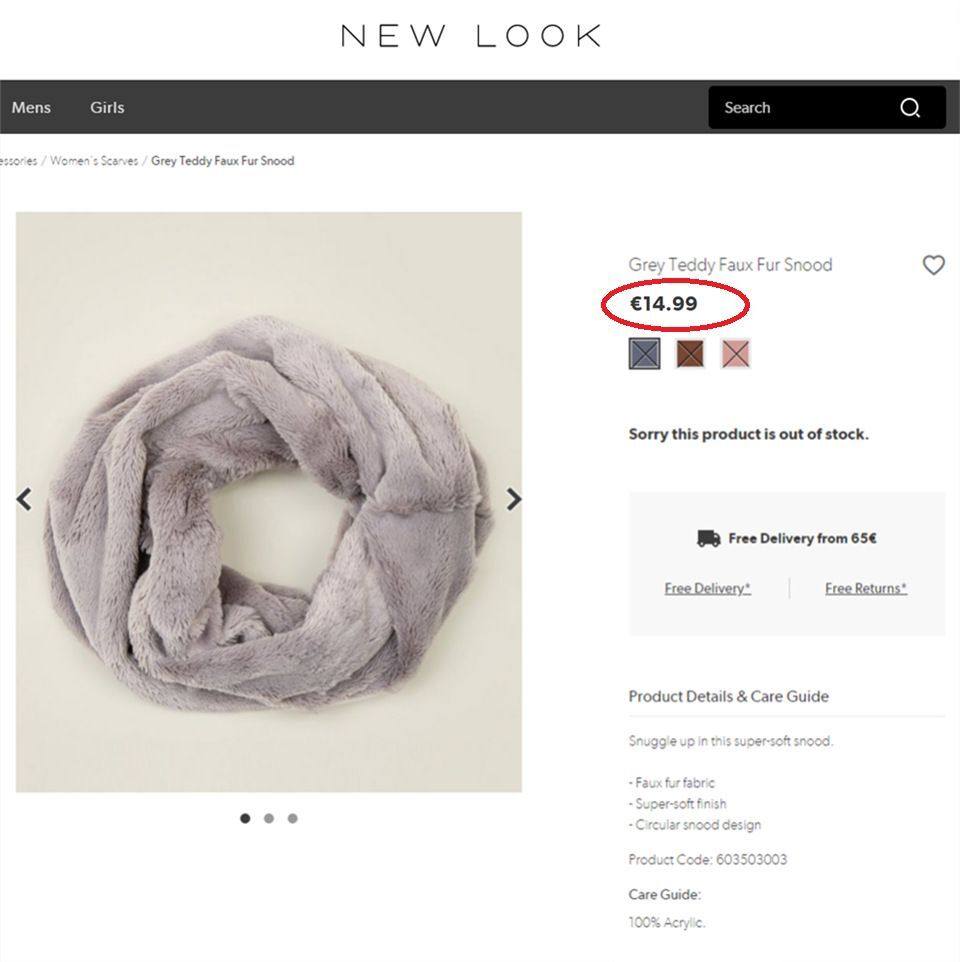Select second image carousel dot
Viewport: 960px width, 962px height.
269,818
